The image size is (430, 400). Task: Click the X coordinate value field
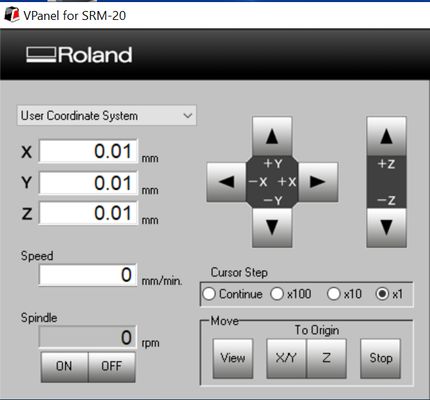[88, 151]
